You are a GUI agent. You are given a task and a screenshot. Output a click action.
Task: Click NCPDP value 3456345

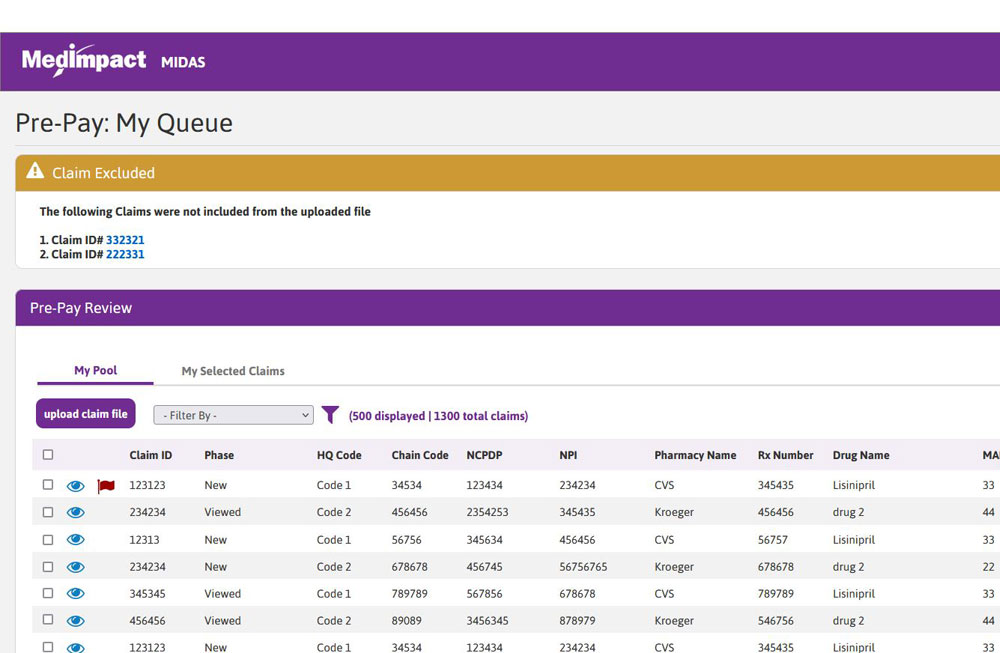coord(487,620)
